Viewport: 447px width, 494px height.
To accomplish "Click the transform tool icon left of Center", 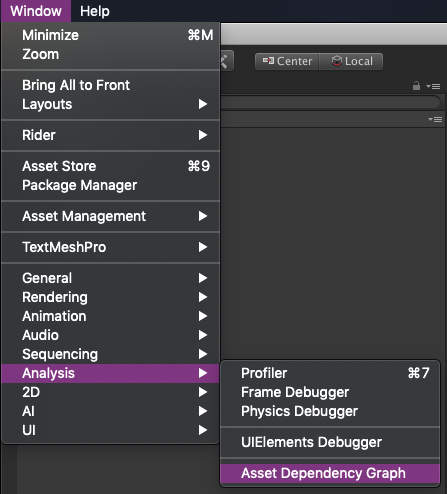I will pyautogui.click(x=227, y=61).
